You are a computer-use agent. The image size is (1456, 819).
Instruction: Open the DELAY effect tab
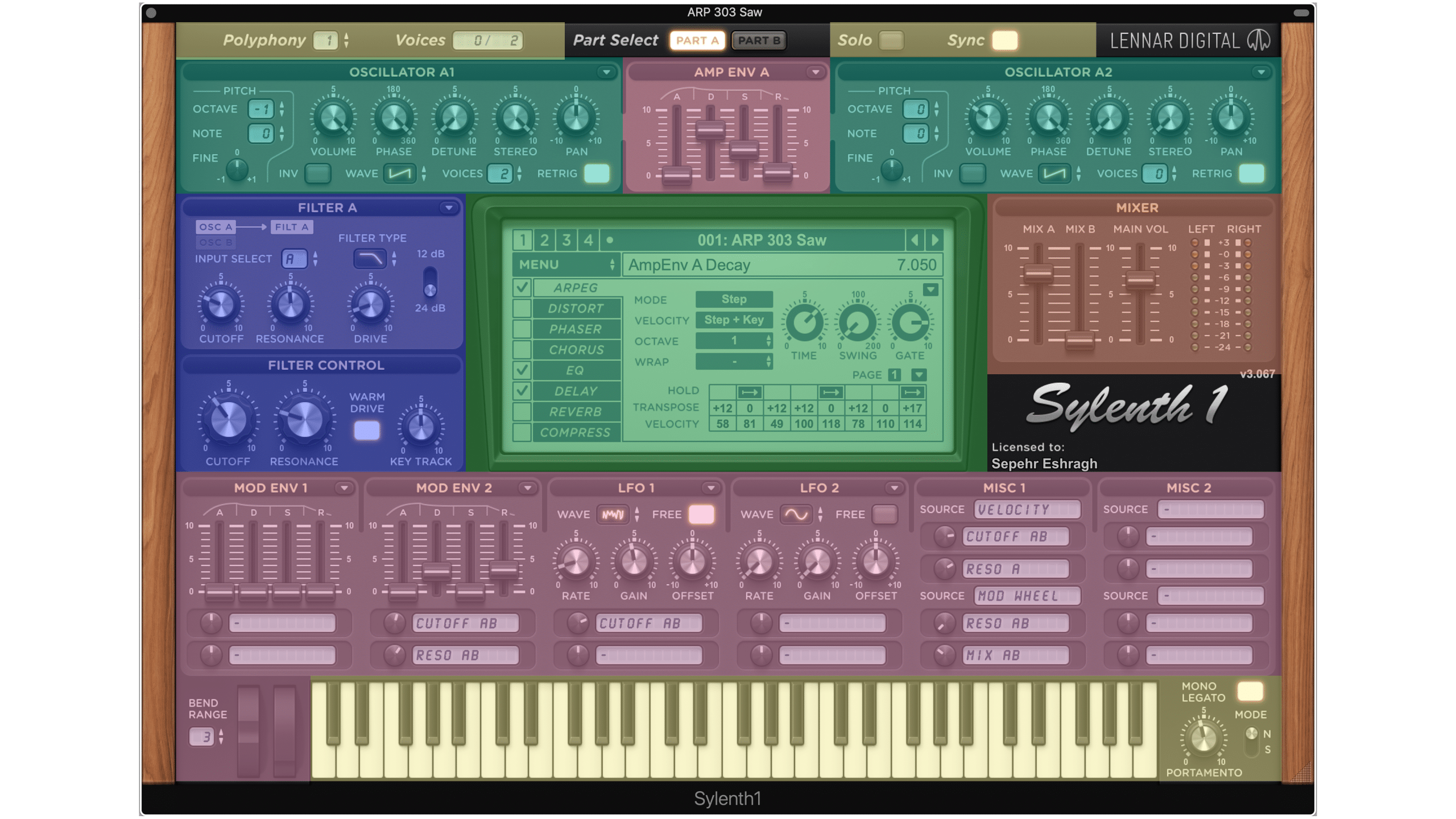coord(576,391)
